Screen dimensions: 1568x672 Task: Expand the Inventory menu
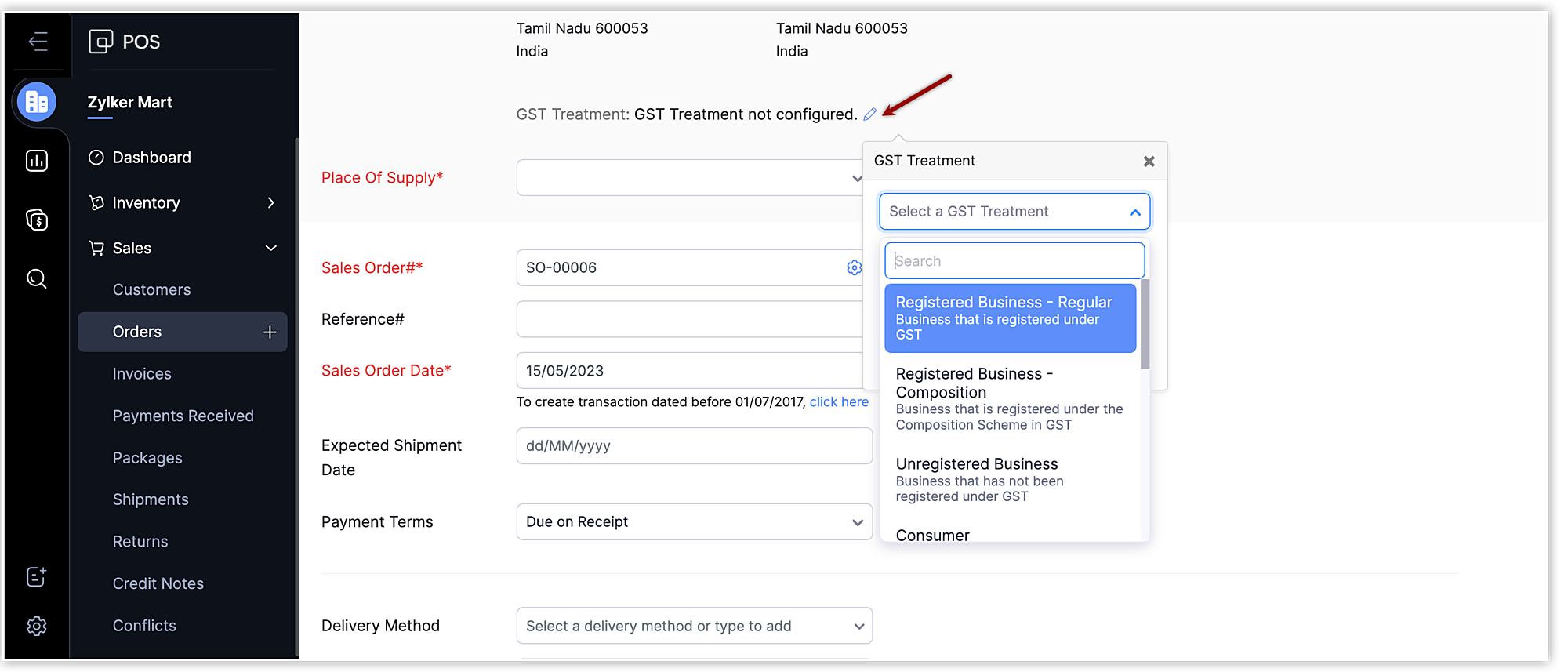270,203
